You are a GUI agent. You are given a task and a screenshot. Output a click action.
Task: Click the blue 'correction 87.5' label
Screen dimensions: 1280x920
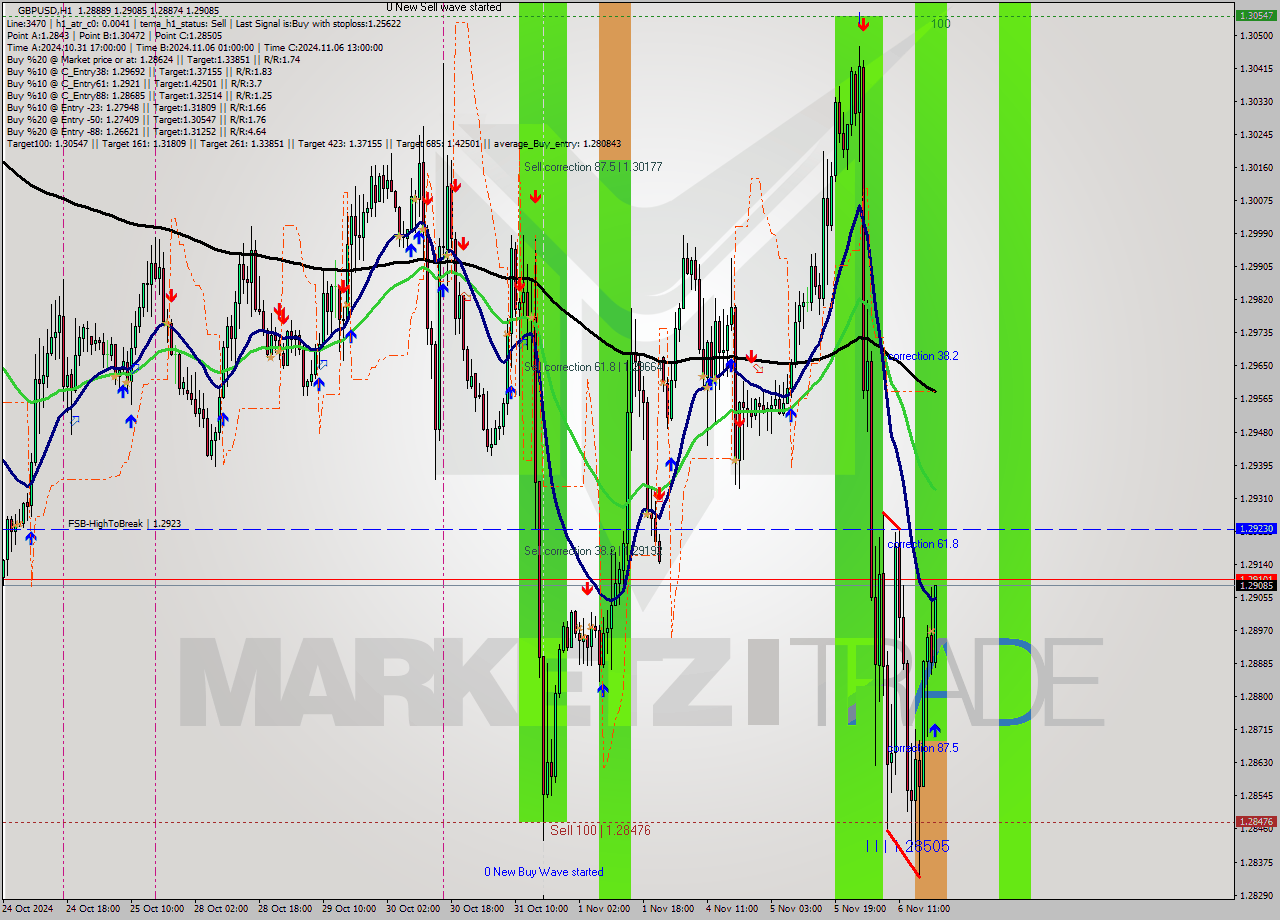(923, 748)
